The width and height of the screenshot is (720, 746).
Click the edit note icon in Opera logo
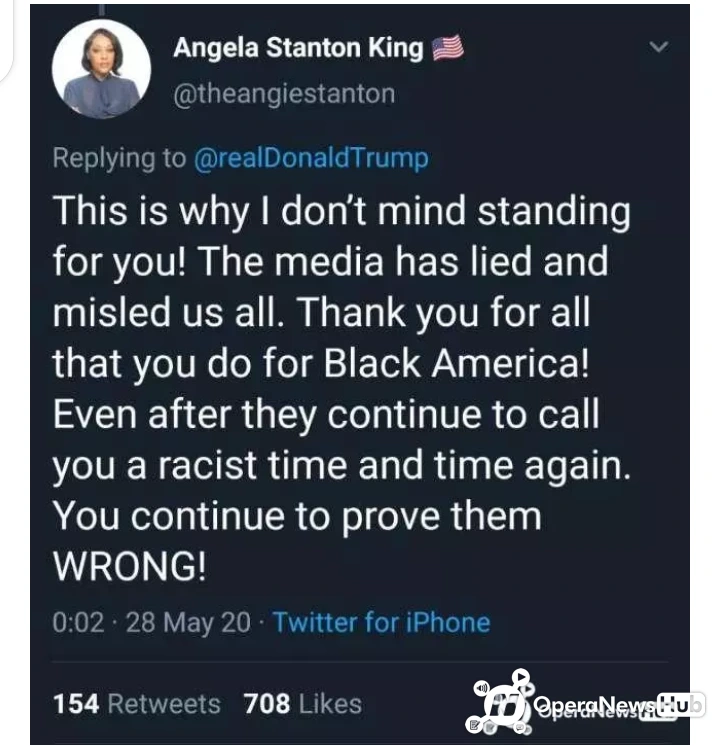coord(474,725)
